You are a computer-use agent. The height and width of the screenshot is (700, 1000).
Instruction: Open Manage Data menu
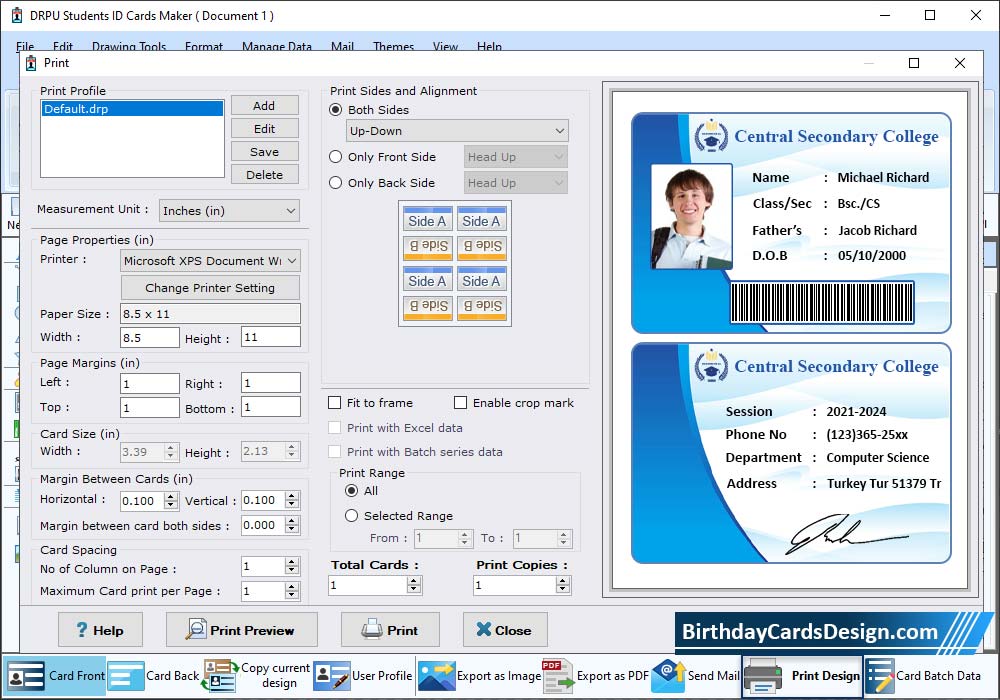coord(277,46)
